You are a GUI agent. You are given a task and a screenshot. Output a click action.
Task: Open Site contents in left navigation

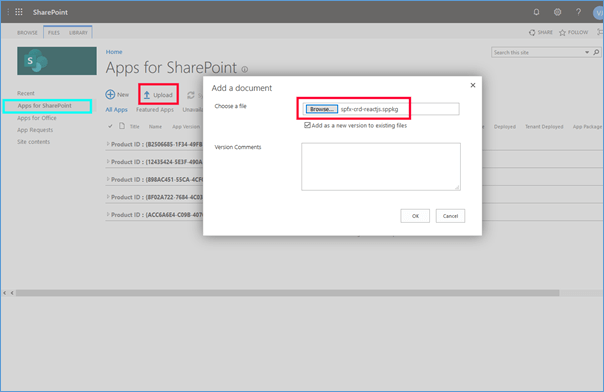[x=34, y=142]
